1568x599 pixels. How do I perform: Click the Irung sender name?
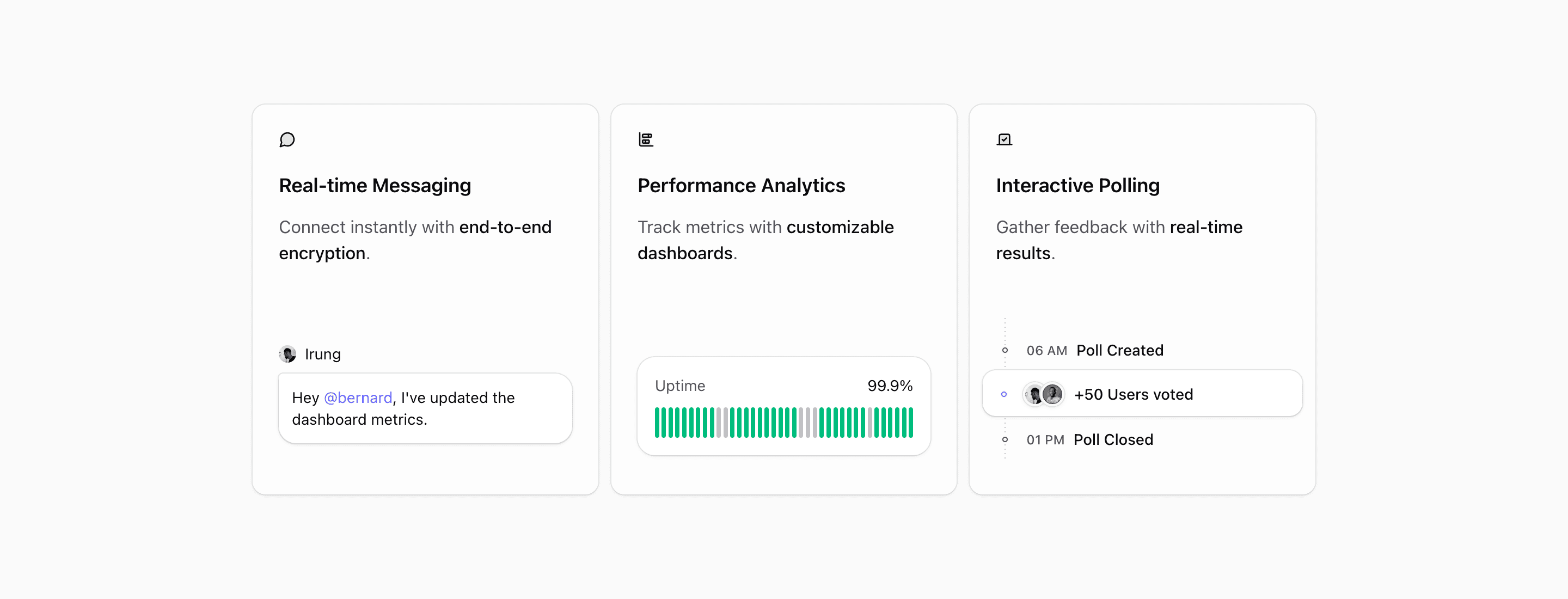(322, 353)
